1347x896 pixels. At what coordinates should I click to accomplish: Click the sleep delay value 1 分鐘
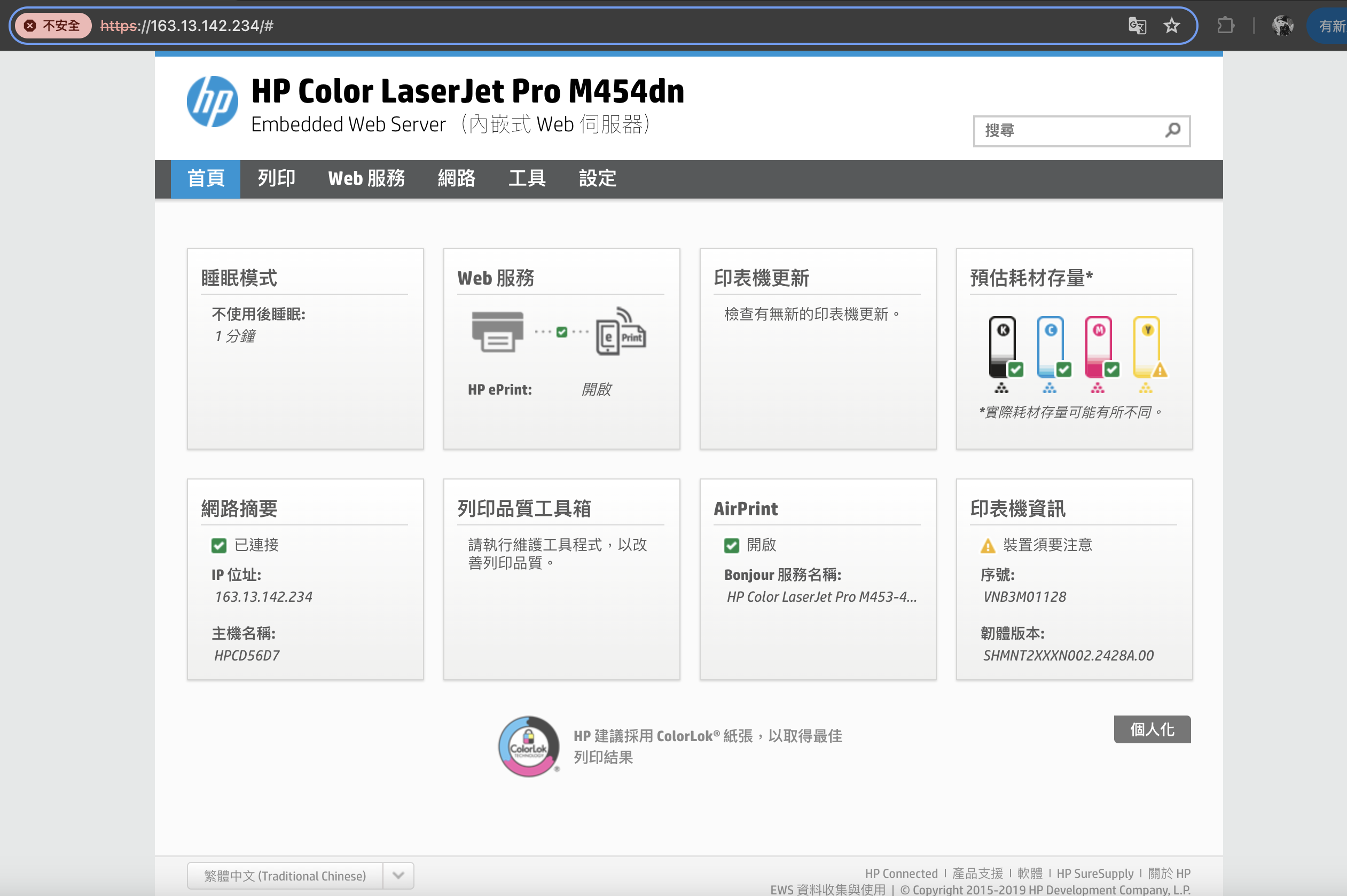(x=235, y=336)
